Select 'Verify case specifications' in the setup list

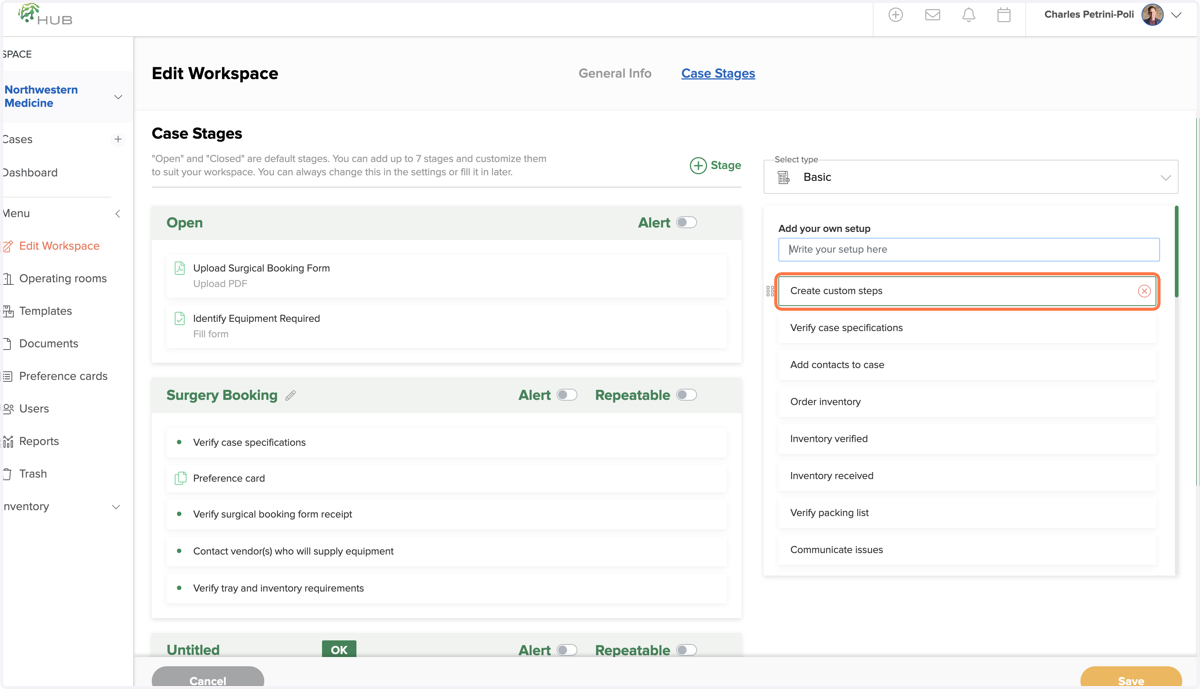(x=968, y=328)
